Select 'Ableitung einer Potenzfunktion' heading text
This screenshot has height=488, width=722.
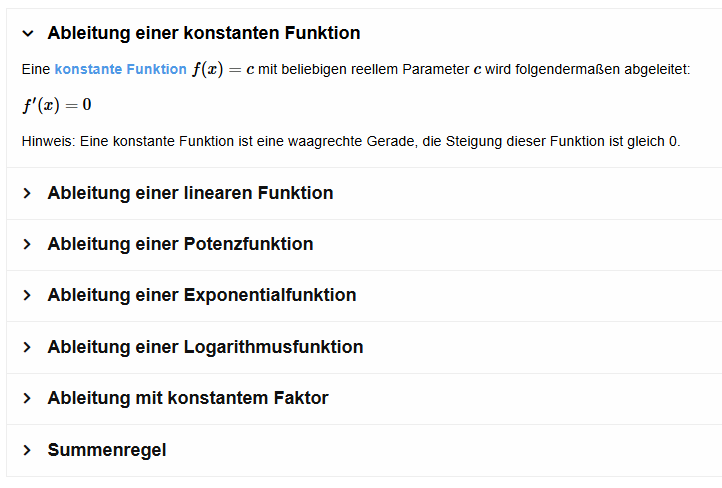(180, 244)
